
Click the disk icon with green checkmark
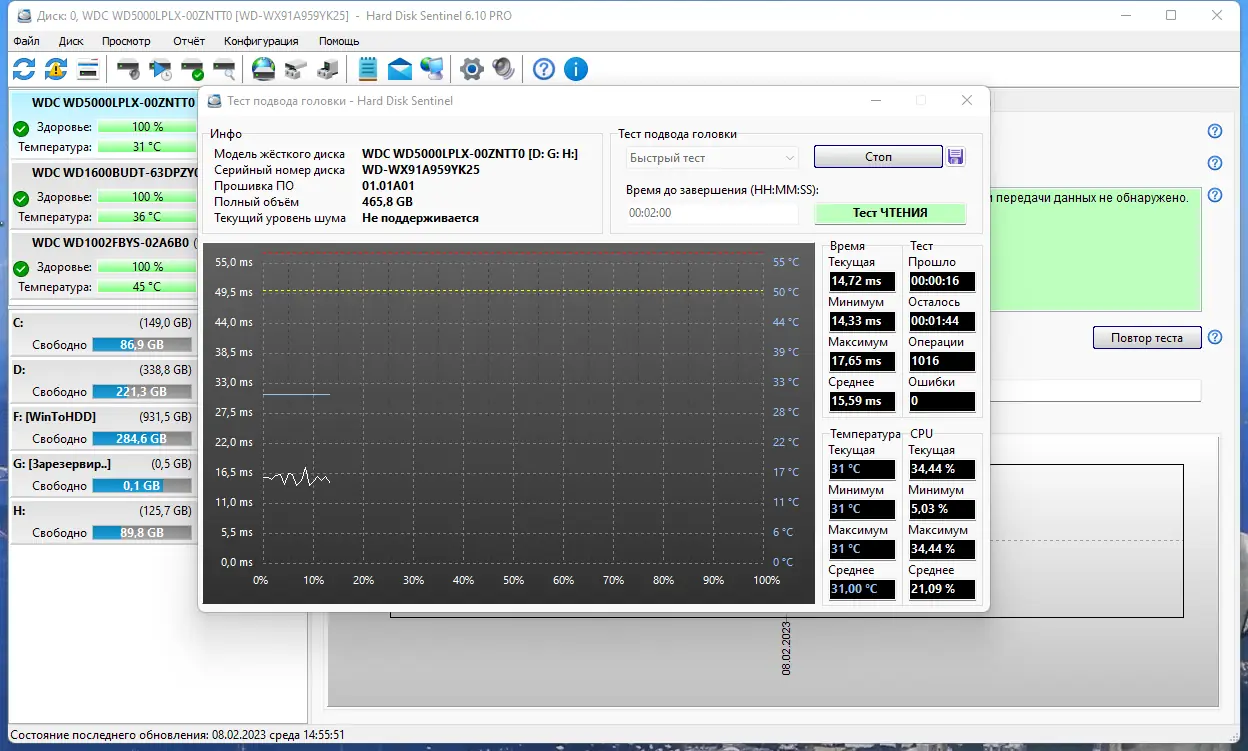coord(192,69)
